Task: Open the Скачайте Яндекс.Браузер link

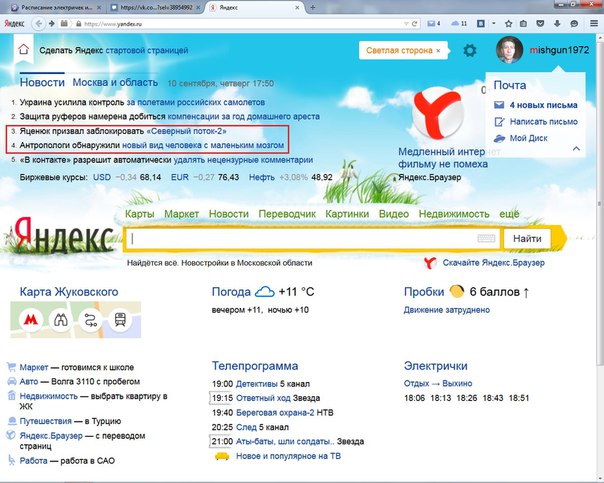Action: click(493, 263)
